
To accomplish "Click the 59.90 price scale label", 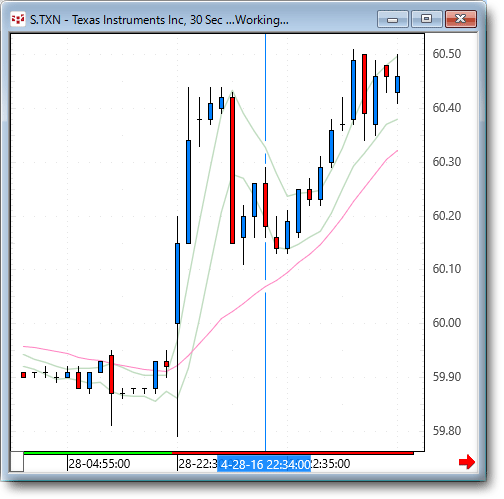I will click(x=447, y=377).
